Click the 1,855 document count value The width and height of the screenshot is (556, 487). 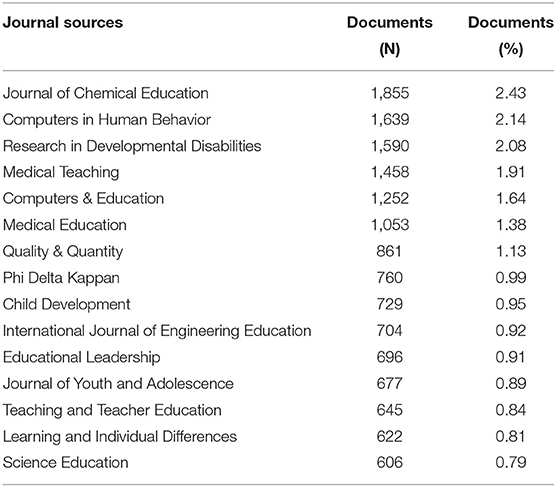(x=390, y=93)
